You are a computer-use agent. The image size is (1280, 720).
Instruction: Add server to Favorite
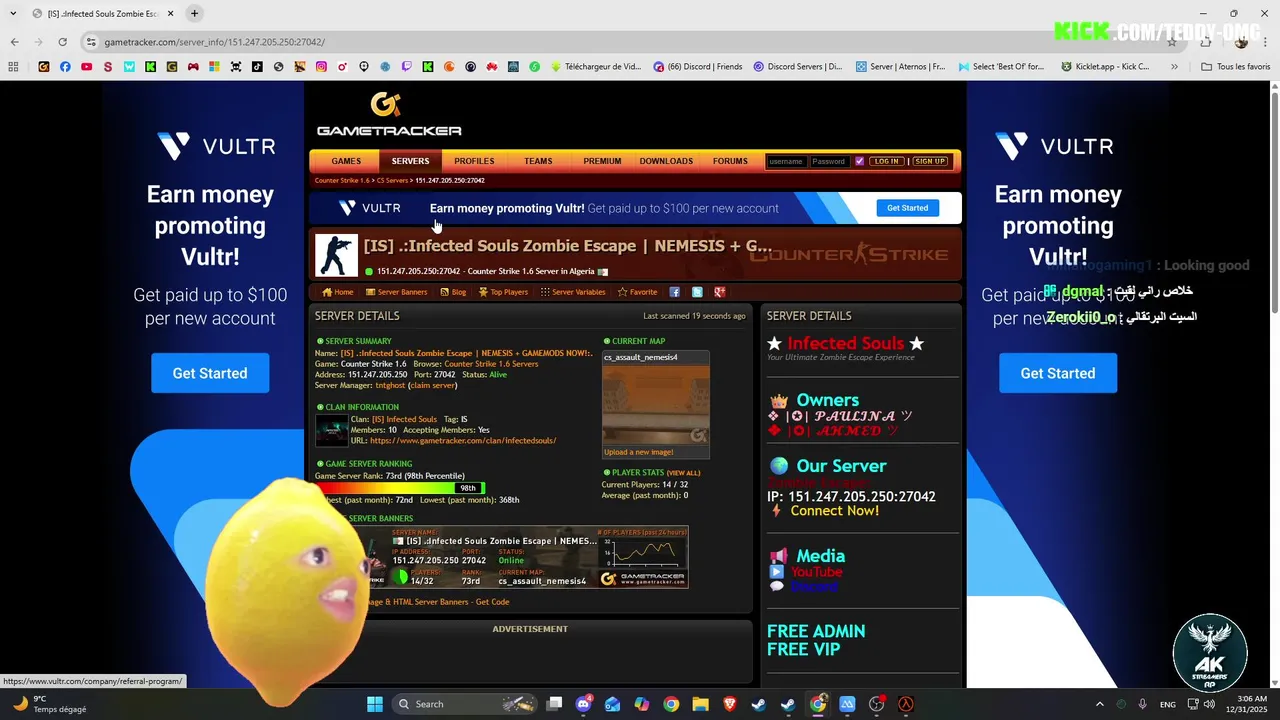(637, 292)
